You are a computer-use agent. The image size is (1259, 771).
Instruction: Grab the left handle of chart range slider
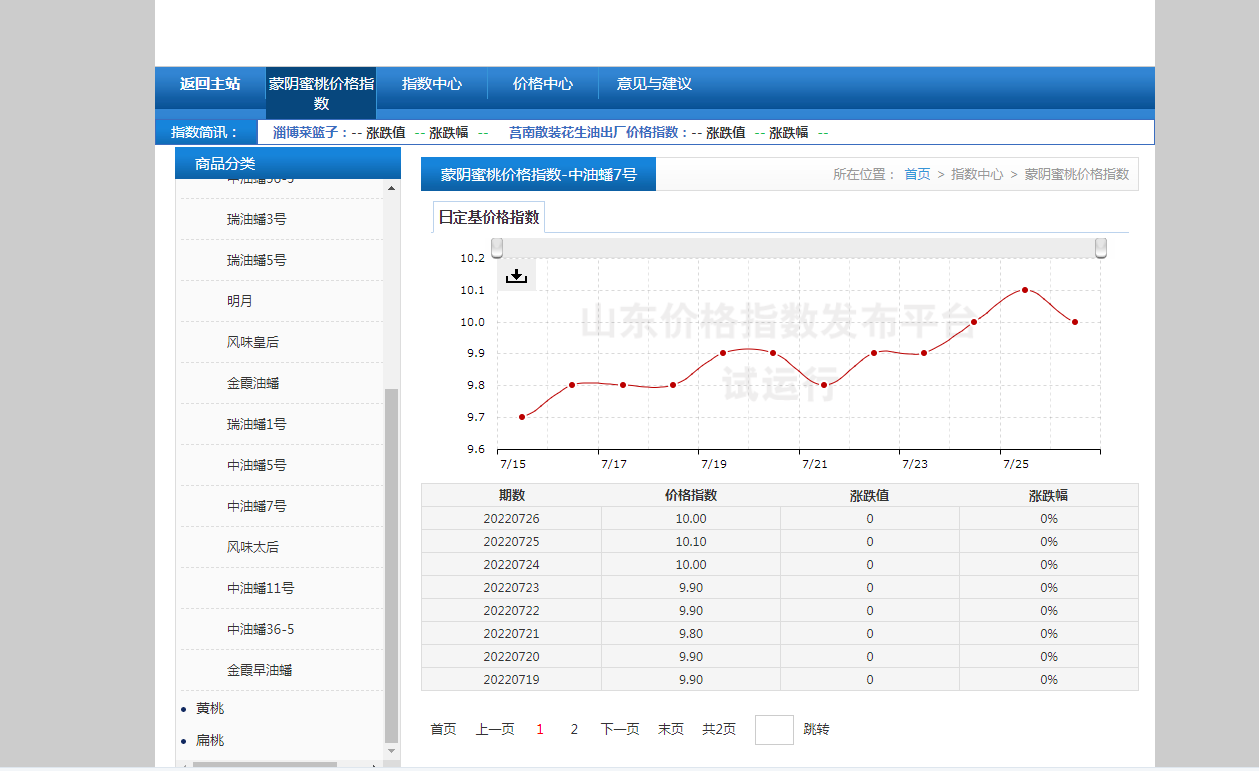tap(497, 248)
